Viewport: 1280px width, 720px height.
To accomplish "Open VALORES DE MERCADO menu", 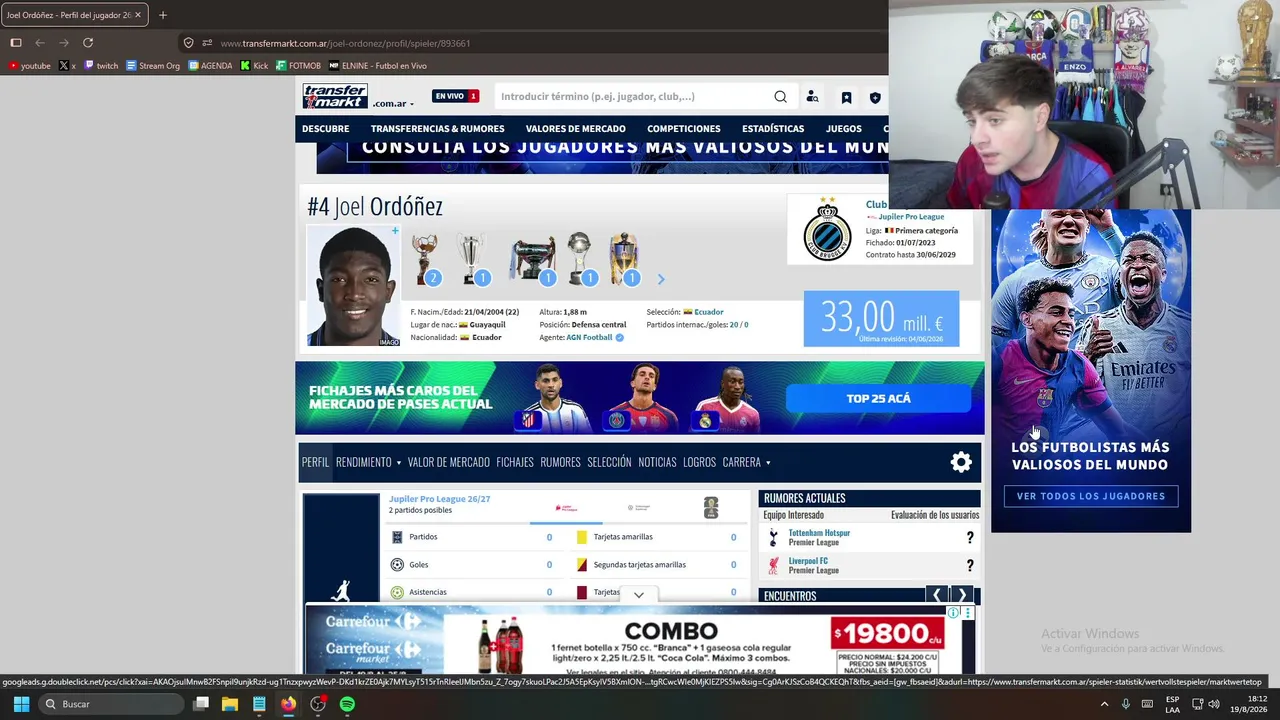I will click(576, 129).
